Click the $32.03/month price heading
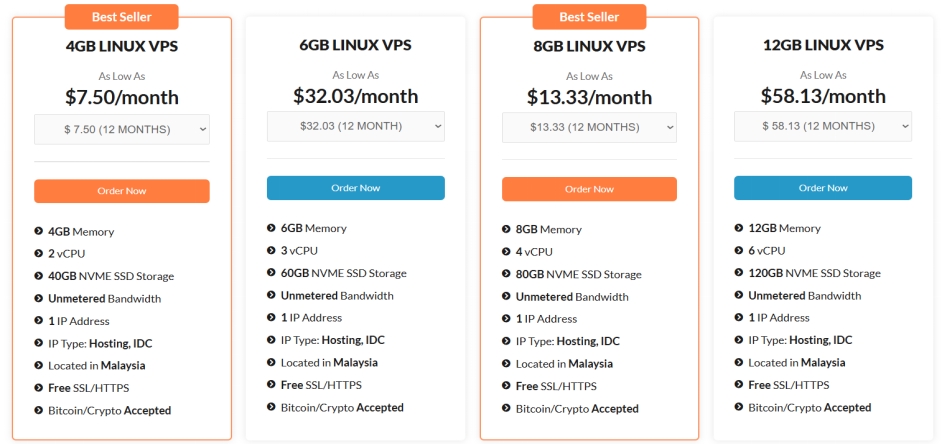 pos(356,96)
